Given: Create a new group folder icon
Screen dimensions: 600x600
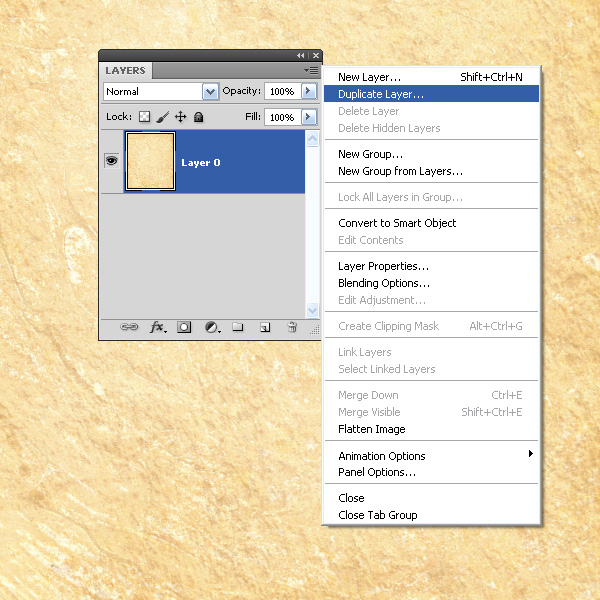Looking at the screenshot, I should tap(238, 327).
